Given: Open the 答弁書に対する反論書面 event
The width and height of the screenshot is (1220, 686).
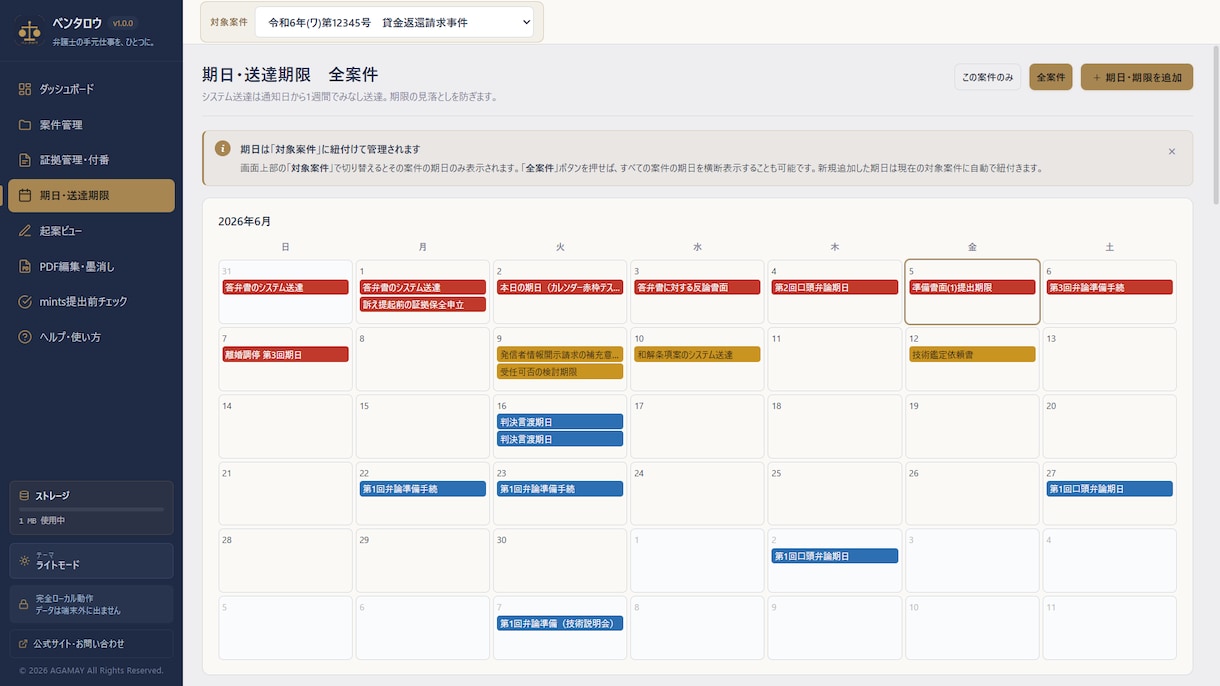Looking at the screenshot, I should (697, 287).
